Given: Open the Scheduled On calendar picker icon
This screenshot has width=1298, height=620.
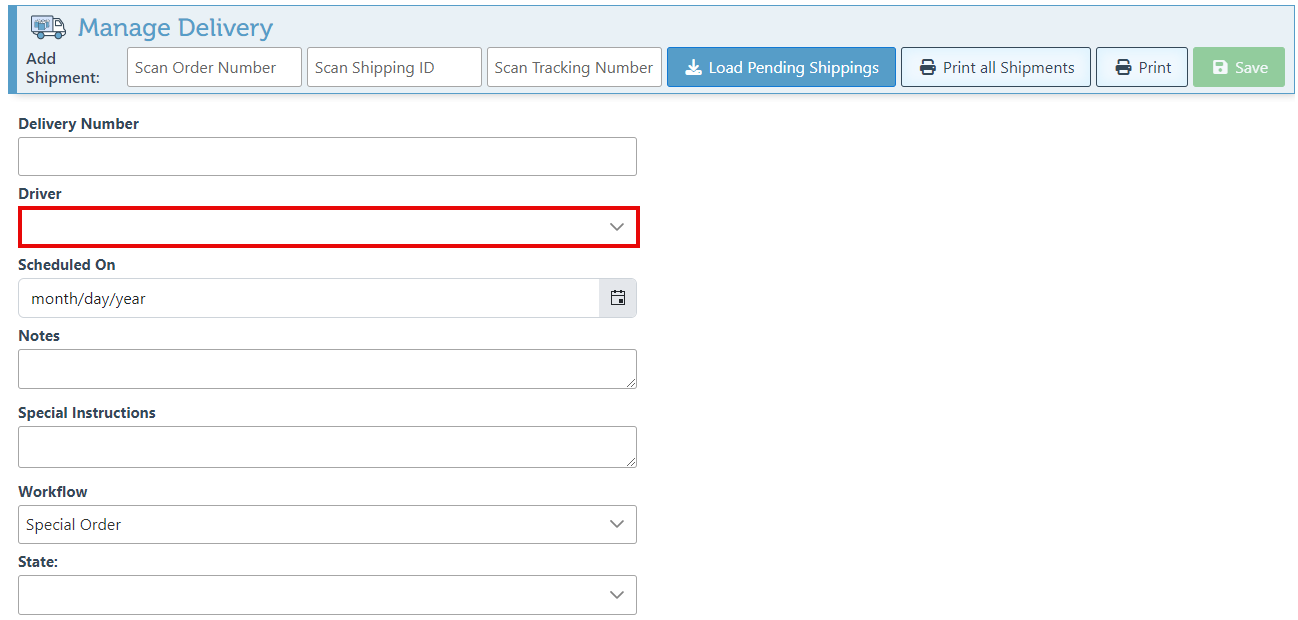Looking at the screenshot, I should coord(618,298).
